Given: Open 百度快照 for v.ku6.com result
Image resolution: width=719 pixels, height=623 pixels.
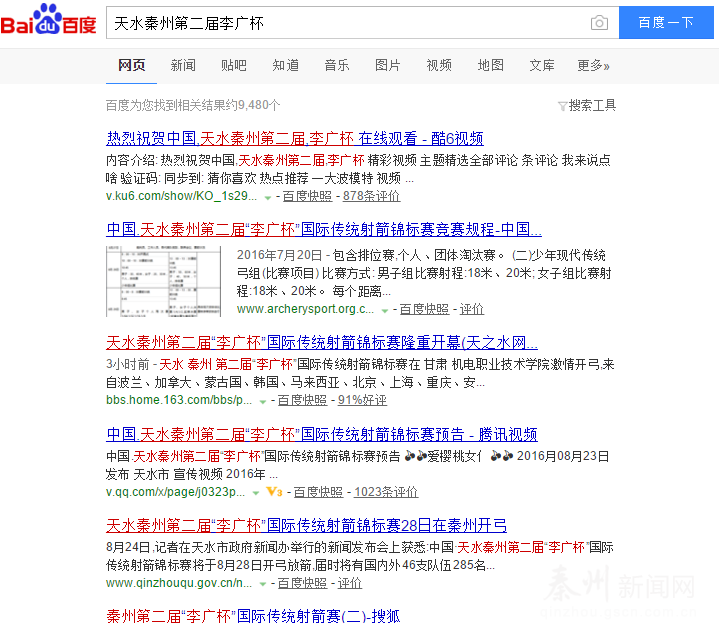Looking at the screenshot, I should pyautogui.click(x=307, y=196).
